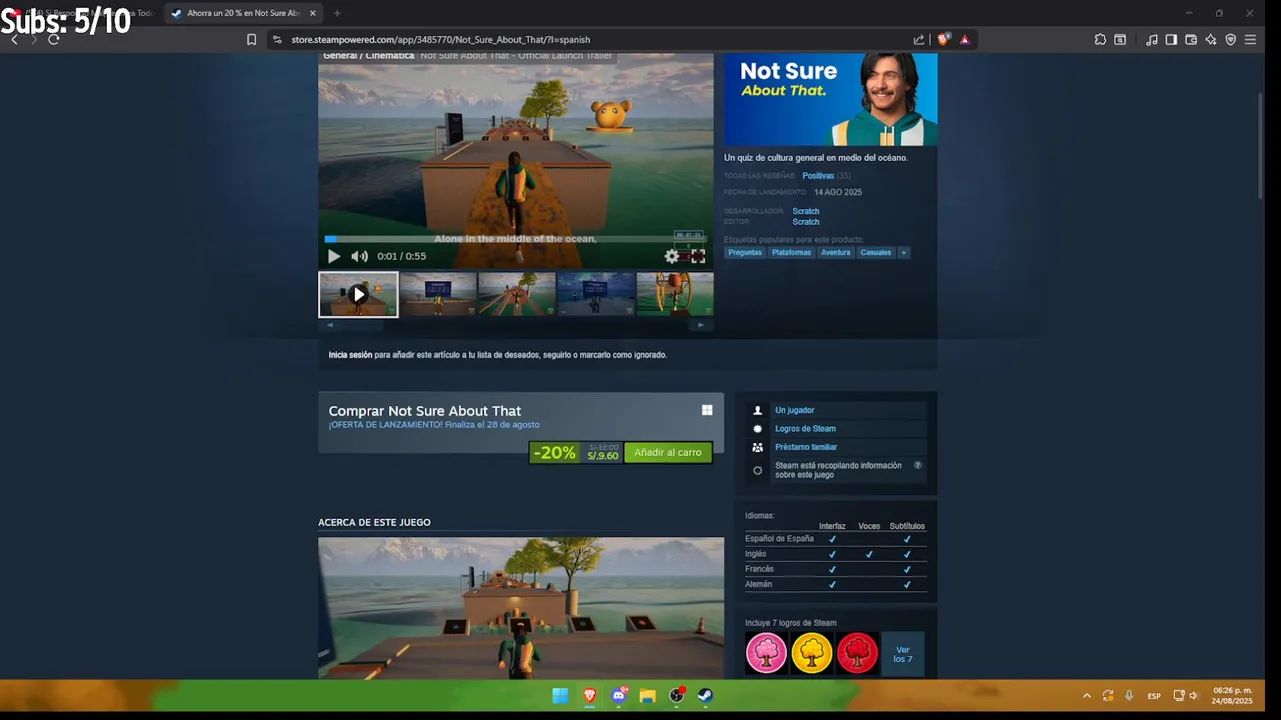Show hidden system tray icons
Viewport: 1281px width, 720px height.
(1087, 695)
